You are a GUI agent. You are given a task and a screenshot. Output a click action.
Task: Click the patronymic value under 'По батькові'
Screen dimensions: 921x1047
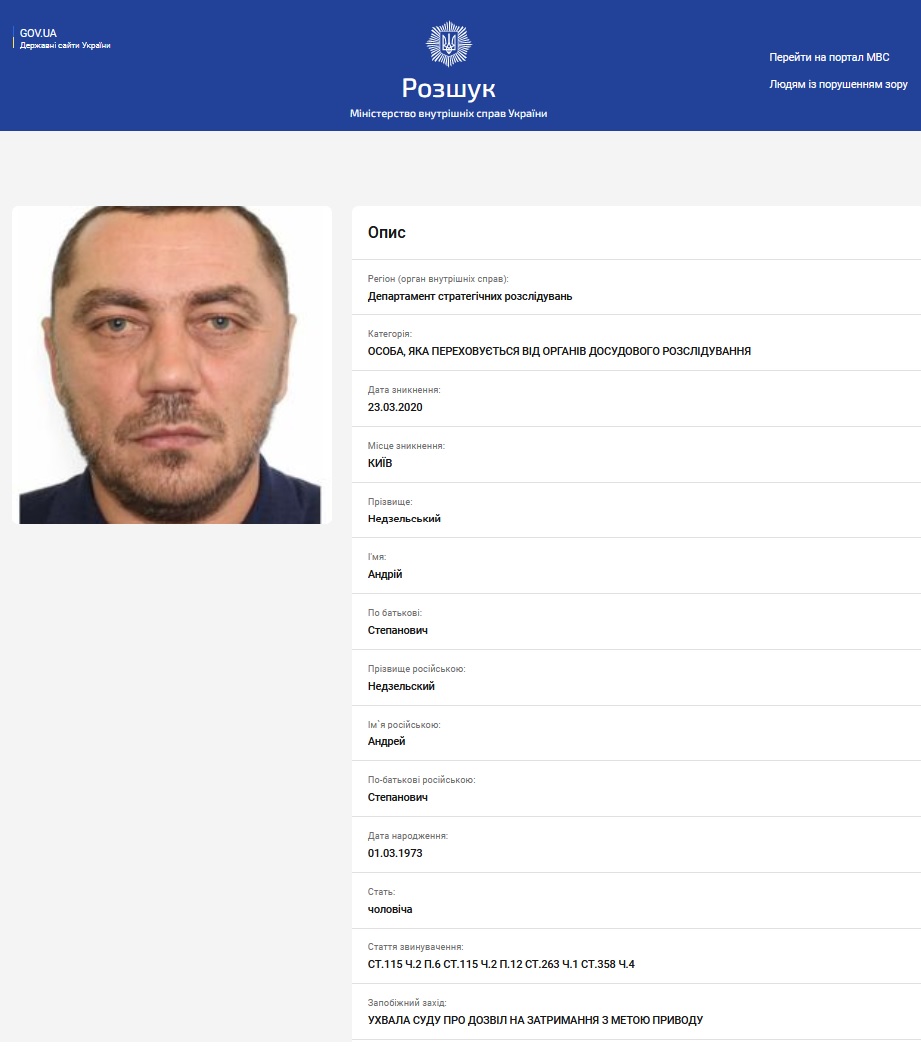(x=398, y=630)
